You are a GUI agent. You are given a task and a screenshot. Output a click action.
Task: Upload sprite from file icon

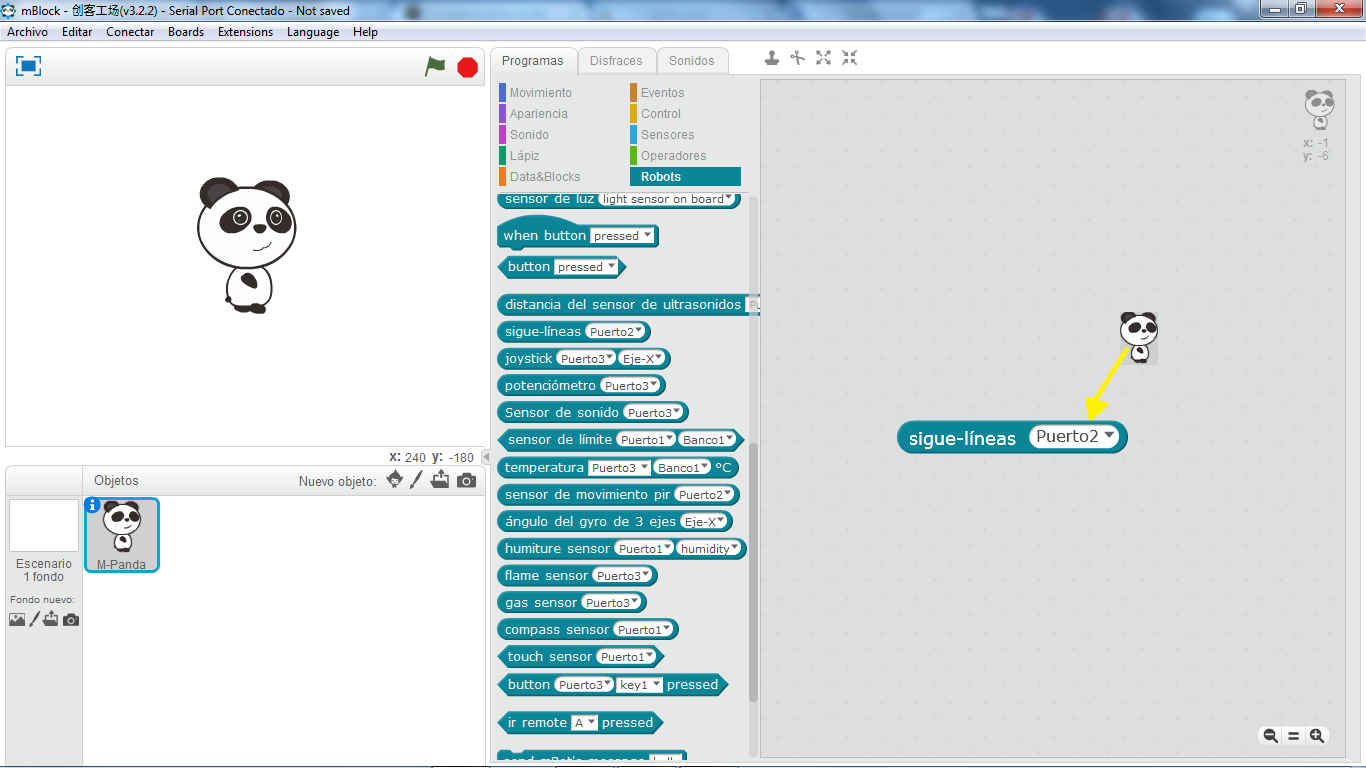point(440,480)
